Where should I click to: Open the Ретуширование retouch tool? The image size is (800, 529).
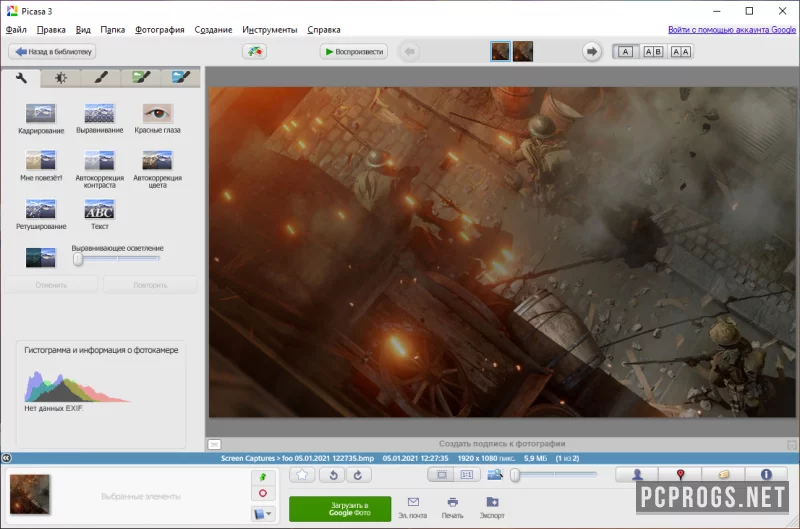tap(41, 214)
